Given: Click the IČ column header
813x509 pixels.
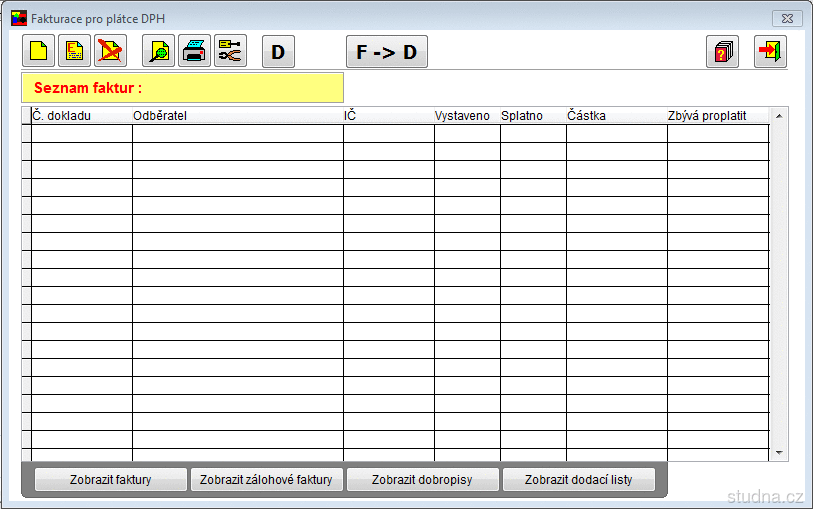Looking at the screenshot, I should pos(389,116).
